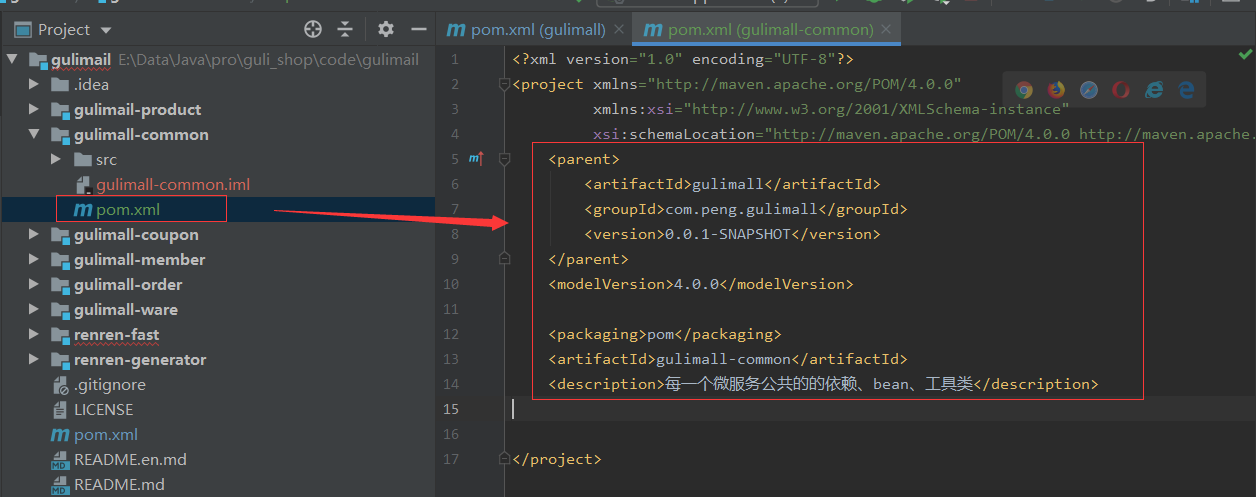Select gulimall-ware module name

click(126, 309)
